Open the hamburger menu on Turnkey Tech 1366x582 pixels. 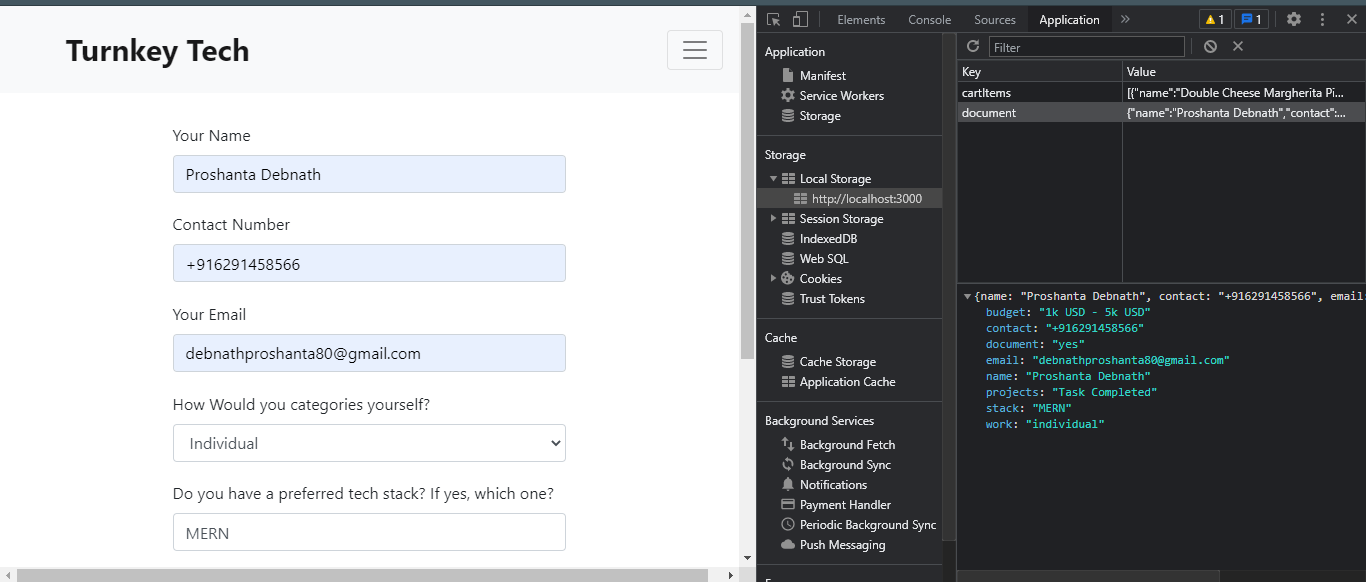point(695,49)
